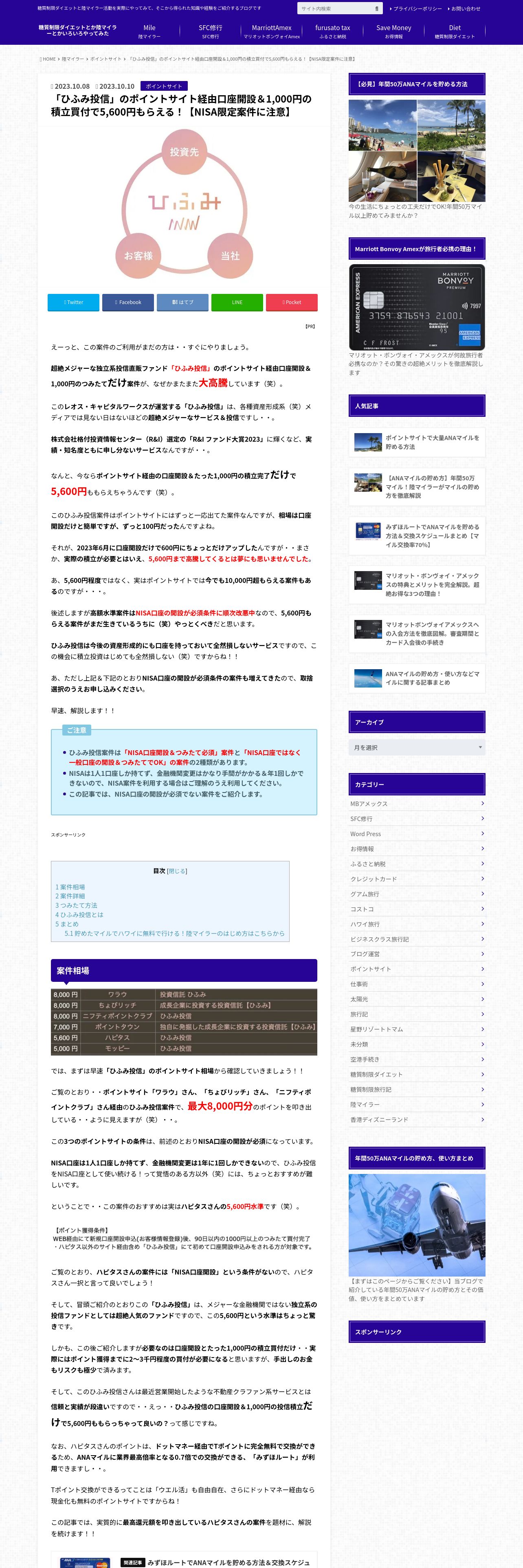Bookmark with the B! はてブ button
The height and width of the screenshot is (1568, 523).
(x=182, y=302)
